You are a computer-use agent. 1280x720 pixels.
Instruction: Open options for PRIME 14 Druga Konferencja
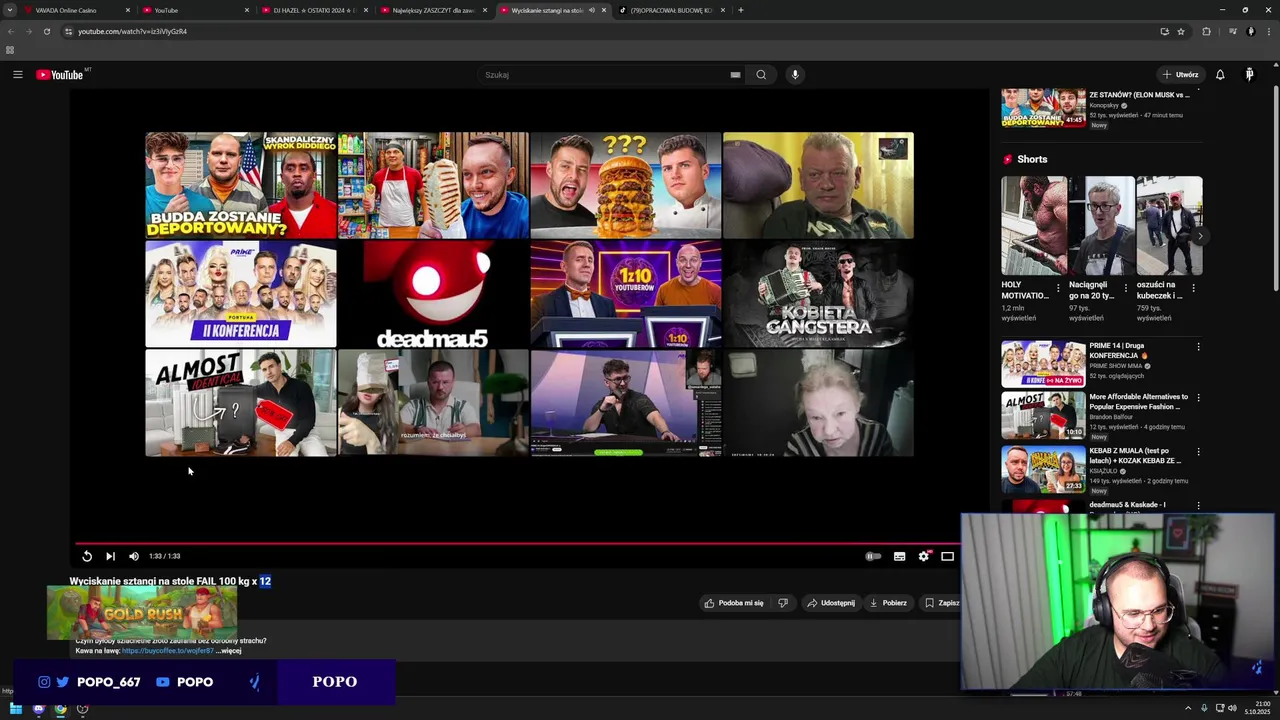click(1198, 347)
